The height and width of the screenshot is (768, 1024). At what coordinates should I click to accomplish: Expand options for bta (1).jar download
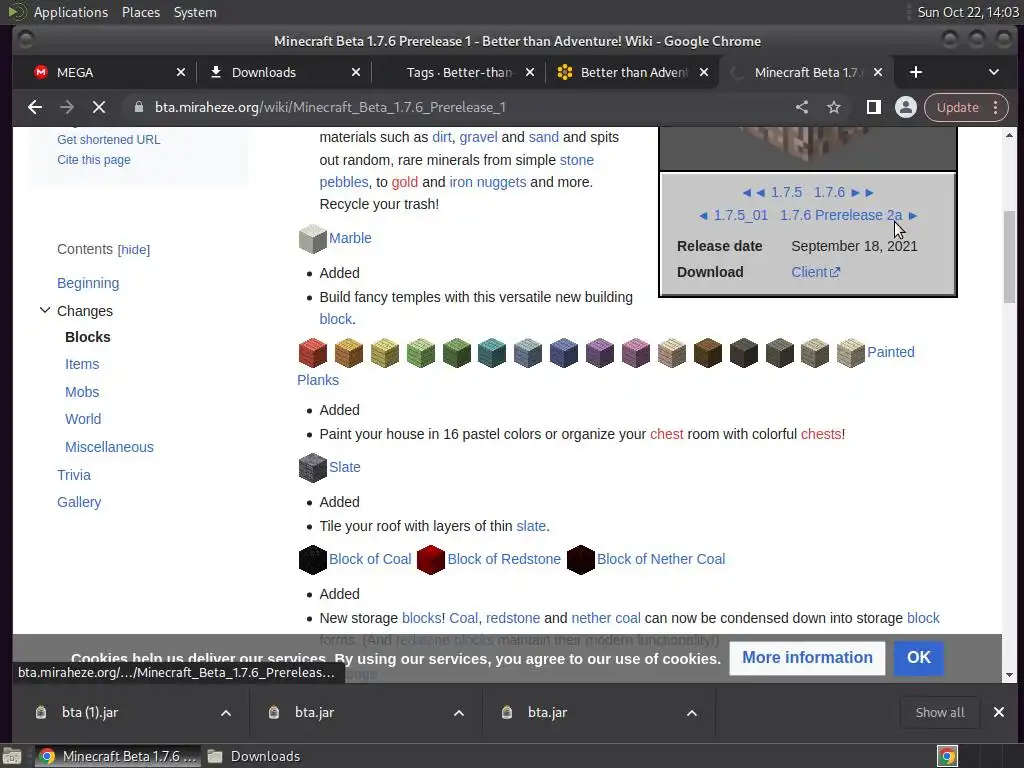(226, 713)
